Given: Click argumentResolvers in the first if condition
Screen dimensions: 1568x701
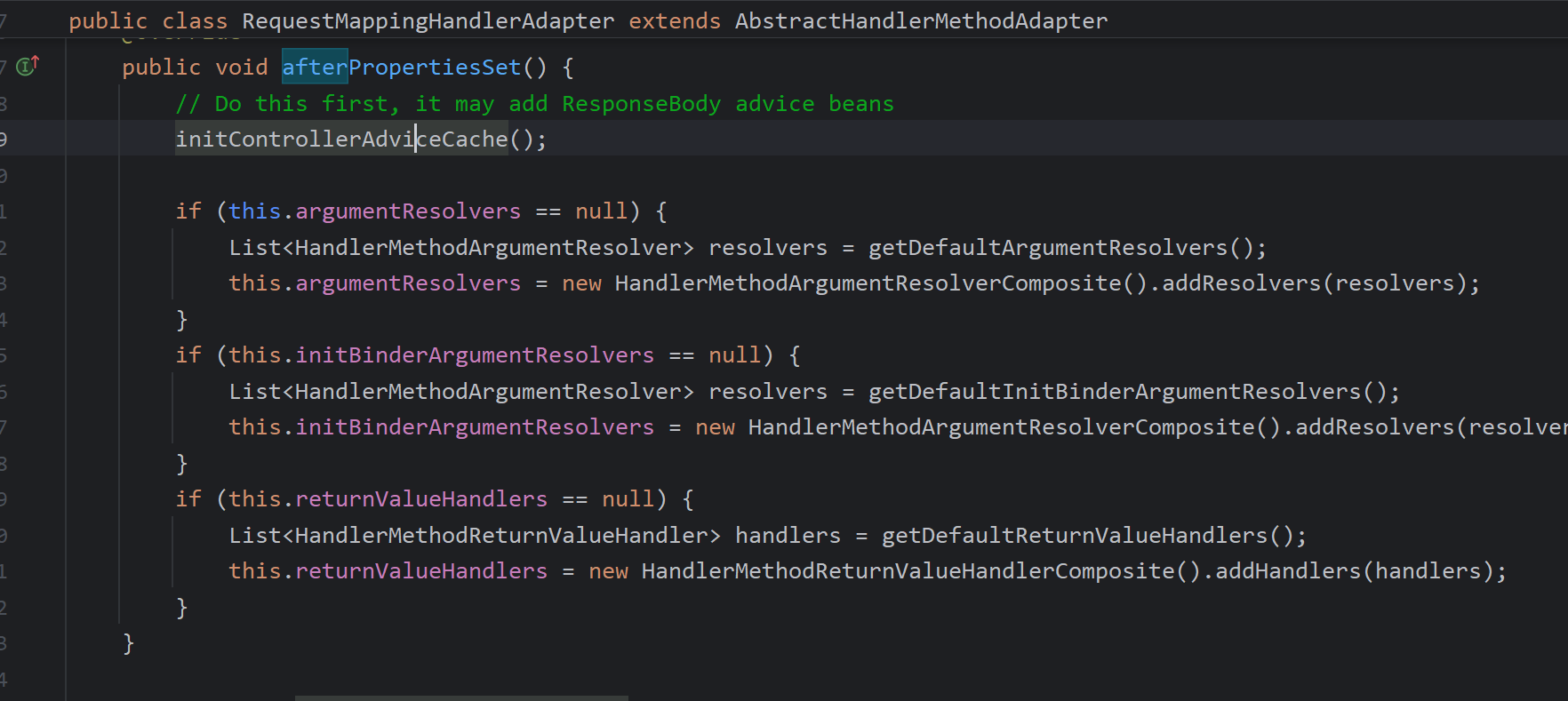Looking at the screenshot, I should (x=408, y=211).
